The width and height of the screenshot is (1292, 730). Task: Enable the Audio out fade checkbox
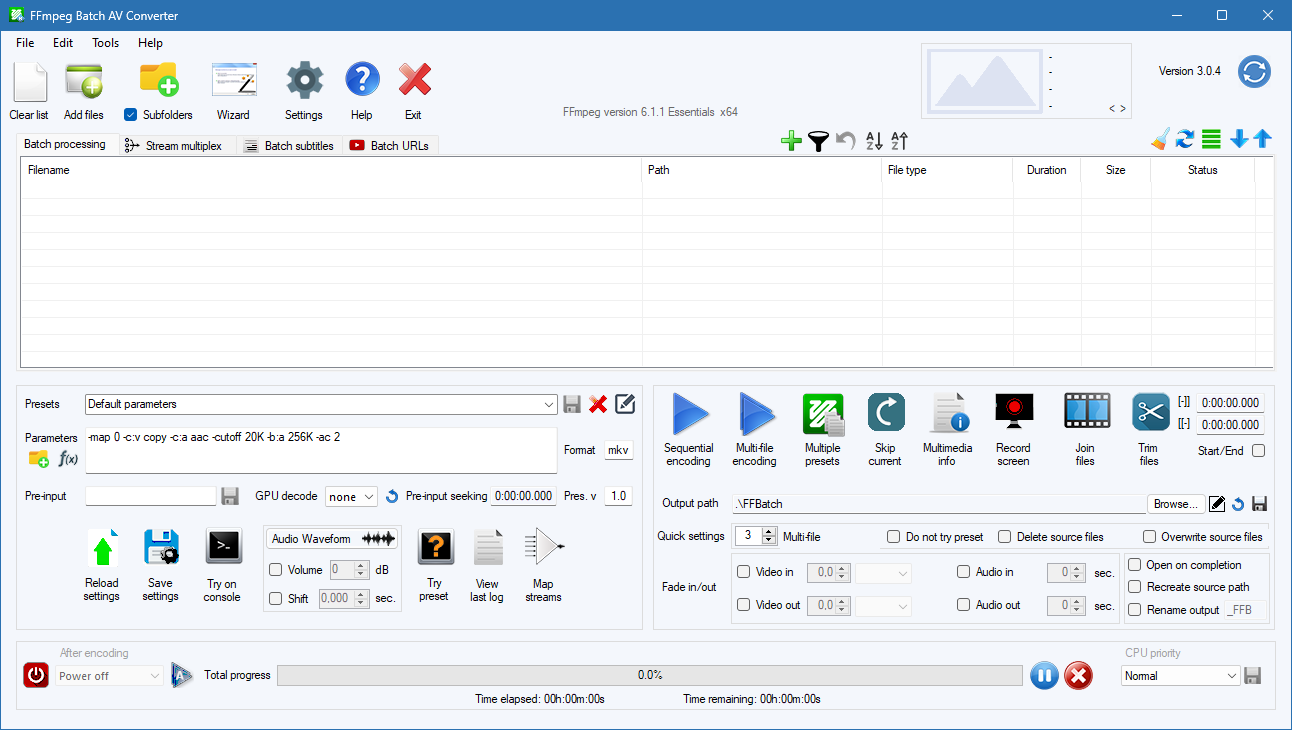964,605
